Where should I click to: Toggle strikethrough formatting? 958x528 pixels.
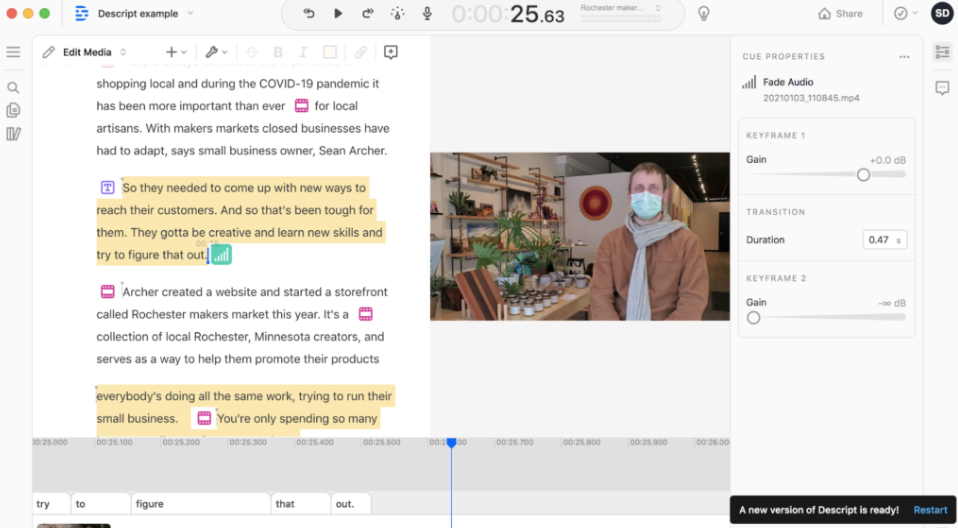(x=252, y=52)
